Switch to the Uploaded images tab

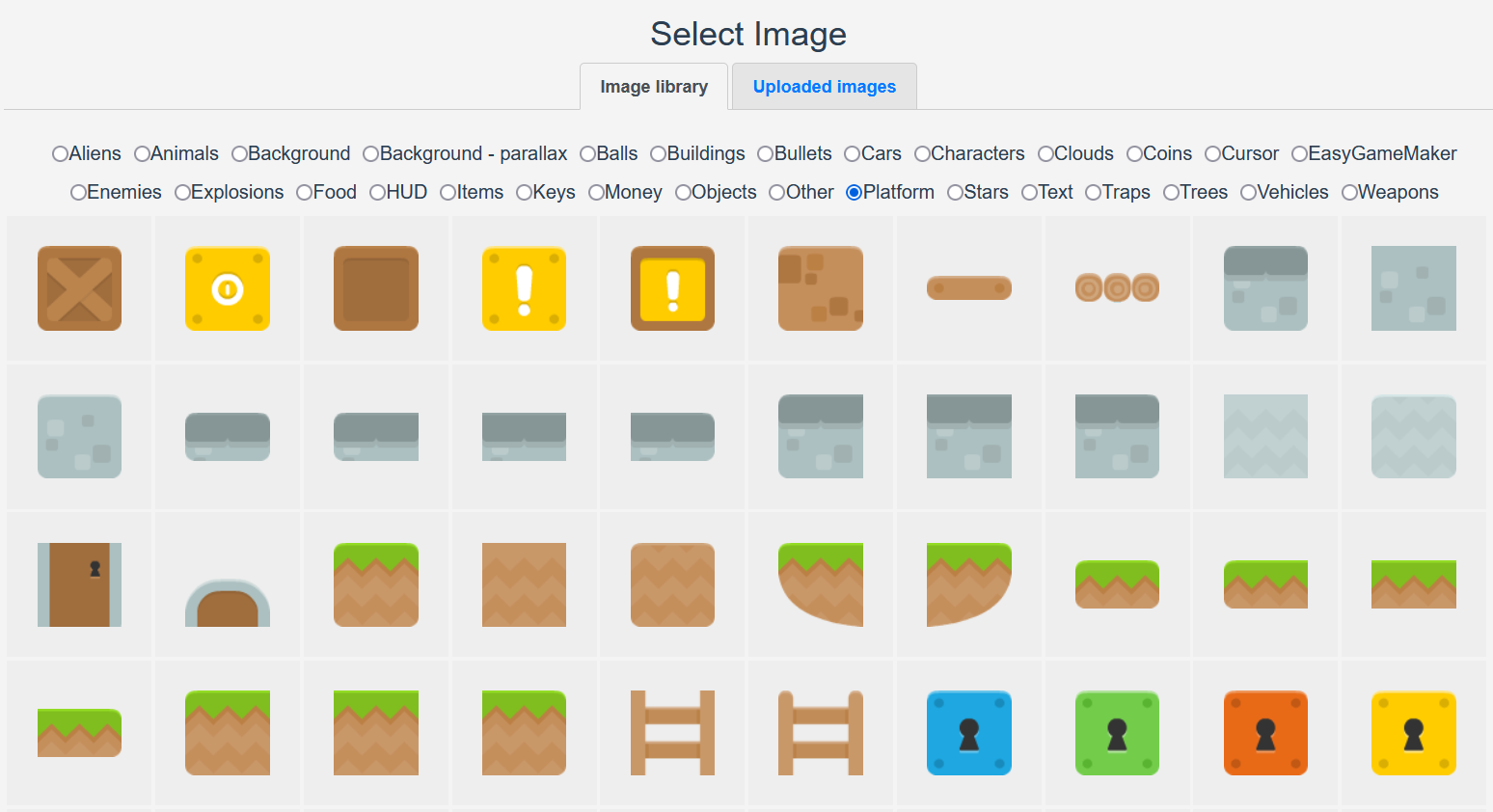coord(824,87)
